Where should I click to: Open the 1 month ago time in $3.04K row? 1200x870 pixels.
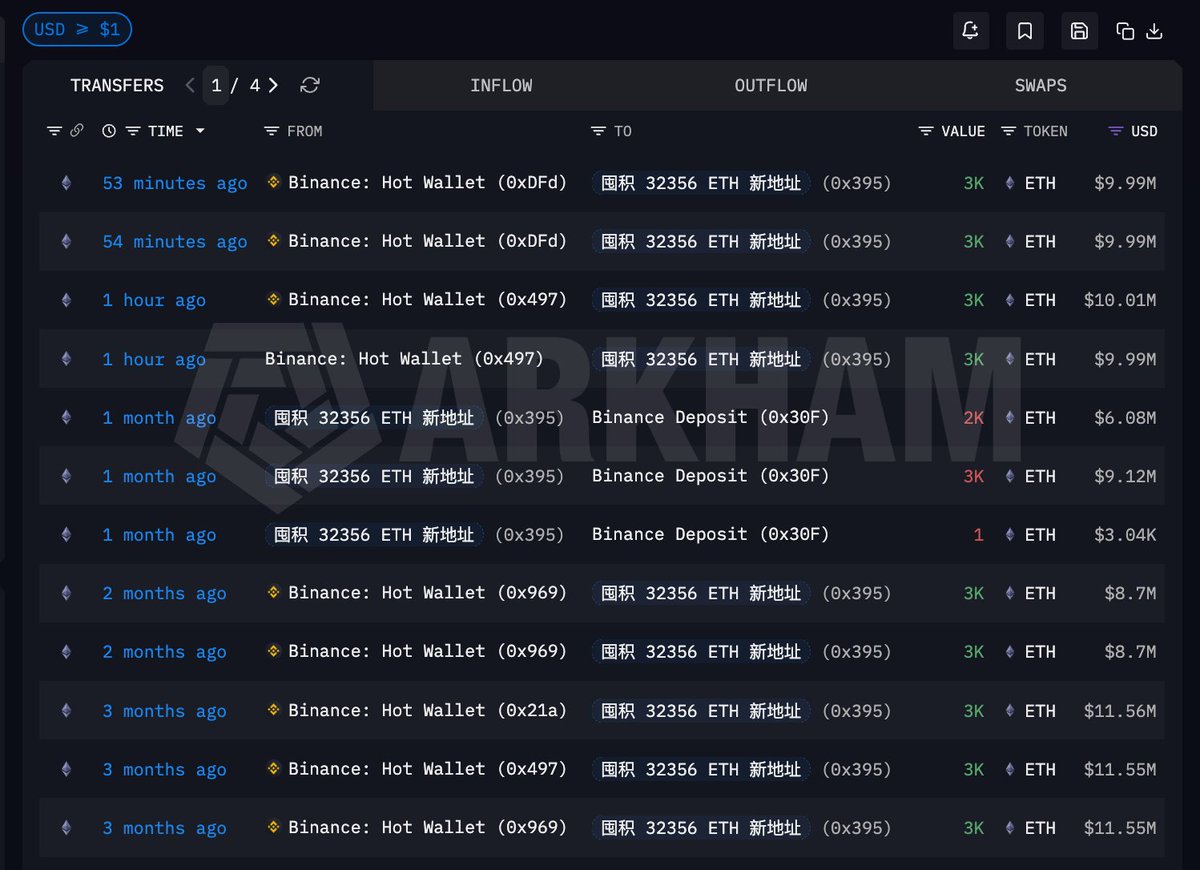coord(159,535)
